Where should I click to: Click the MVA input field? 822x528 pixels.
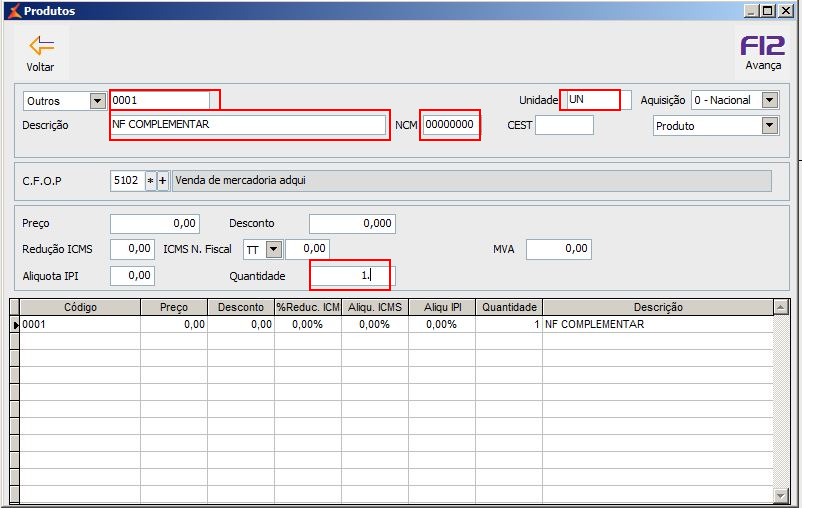pyautogui.click(x=559, y=249)
